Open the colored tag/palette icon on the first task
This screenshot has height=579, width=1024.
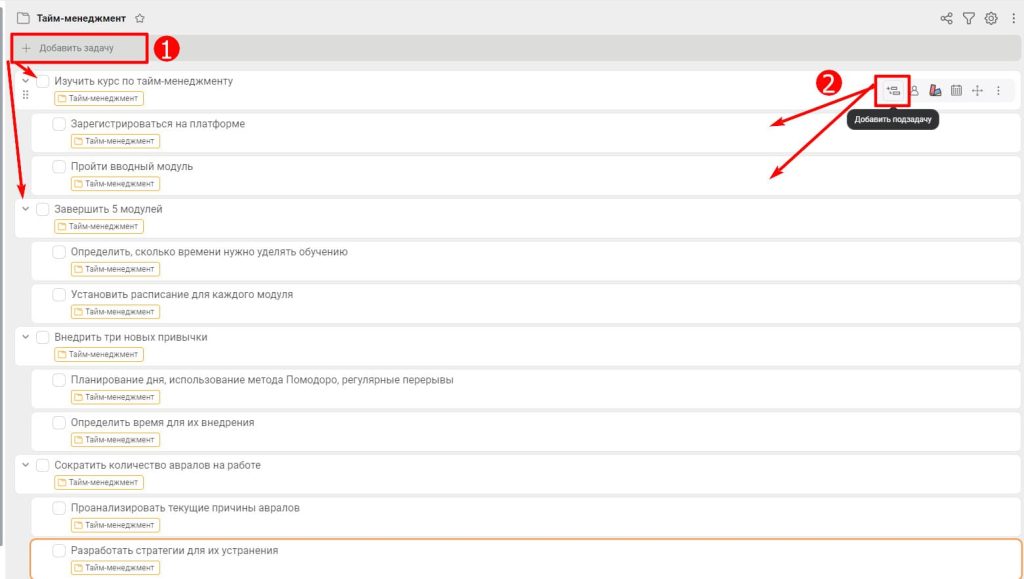pyautogui.click(x=935, y=91)
